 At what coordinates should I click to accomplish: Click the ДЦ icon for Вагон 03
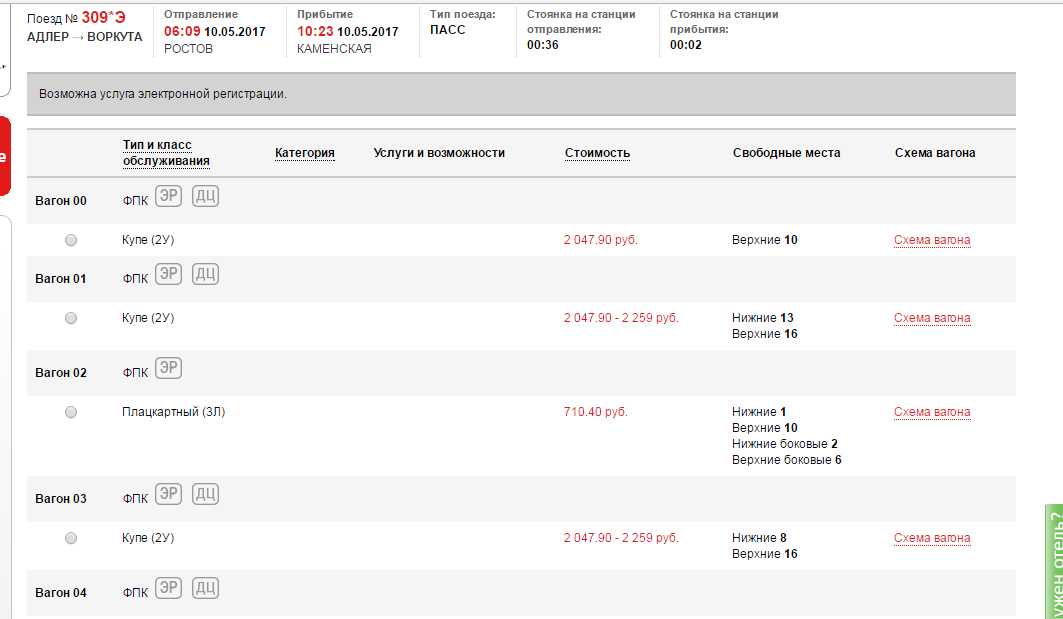pos(205,494)
